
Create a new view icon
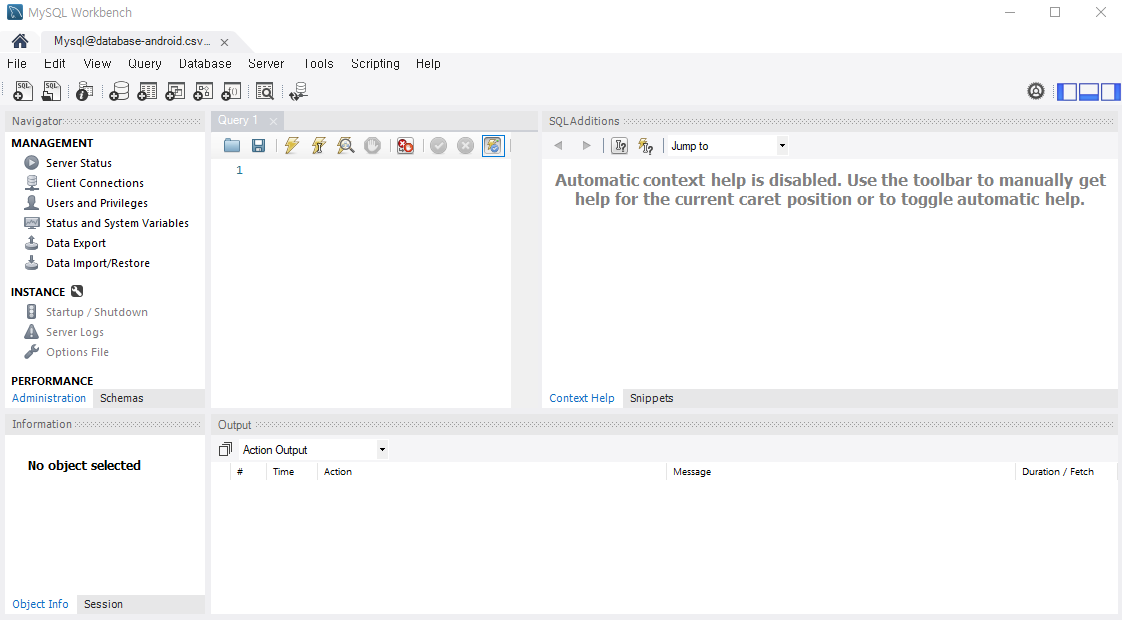pos(175,91)
